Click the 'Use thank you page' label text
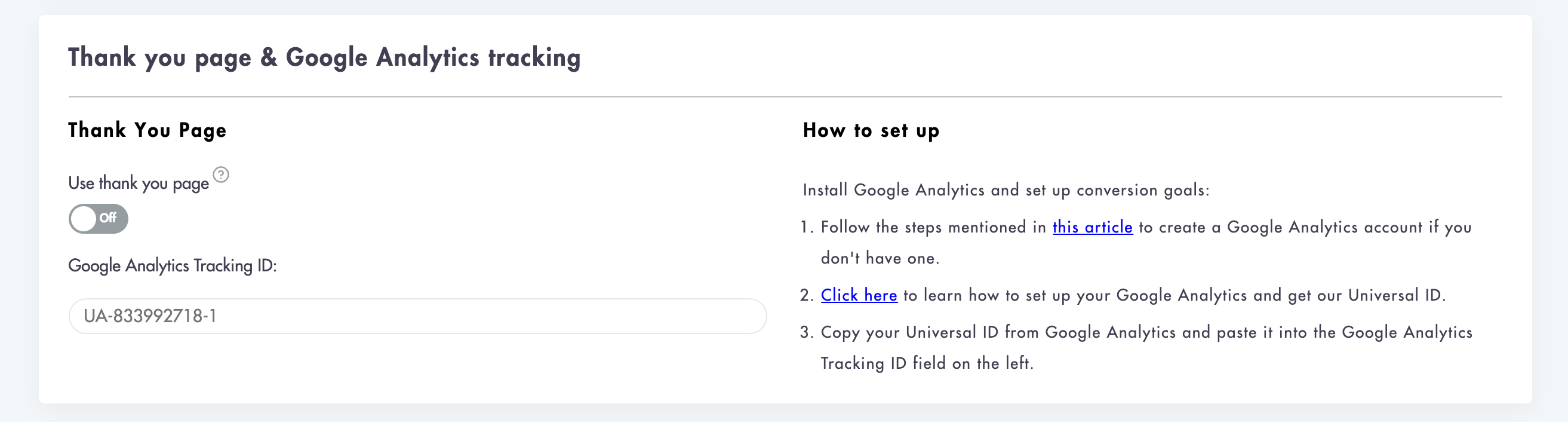 pyautogui.click(x=139, y=184)
